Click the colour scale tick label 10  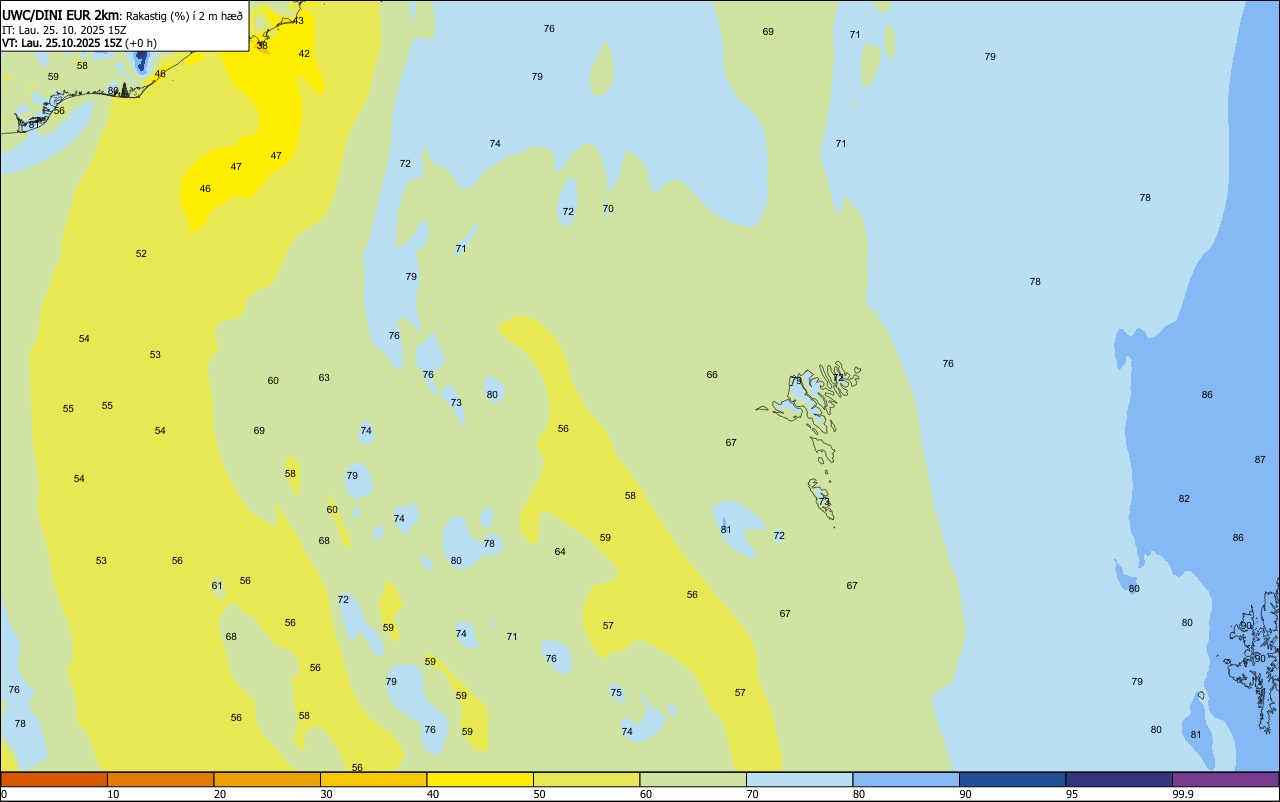[x=113, y=794]
